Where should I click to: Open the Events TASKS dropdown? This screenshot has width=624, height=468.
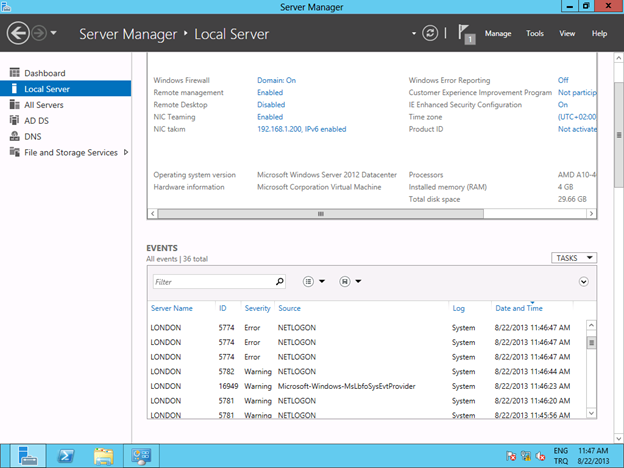574,258
